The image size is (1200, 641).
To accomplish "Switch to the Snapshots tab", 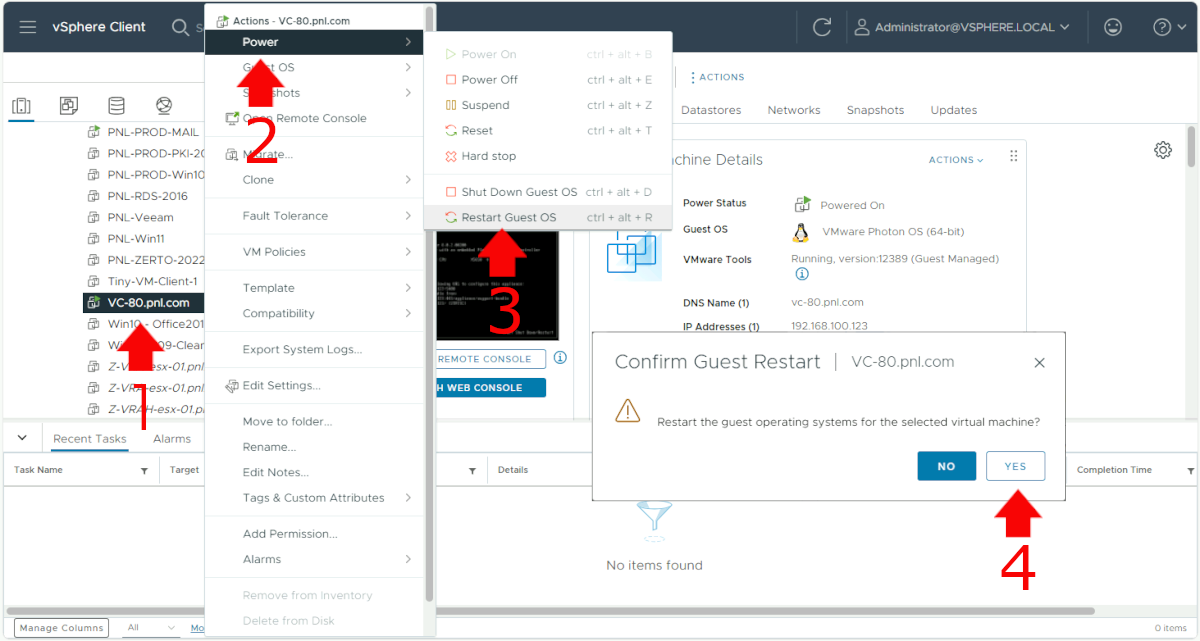I will pyautogui.click(x=875, y=110).
